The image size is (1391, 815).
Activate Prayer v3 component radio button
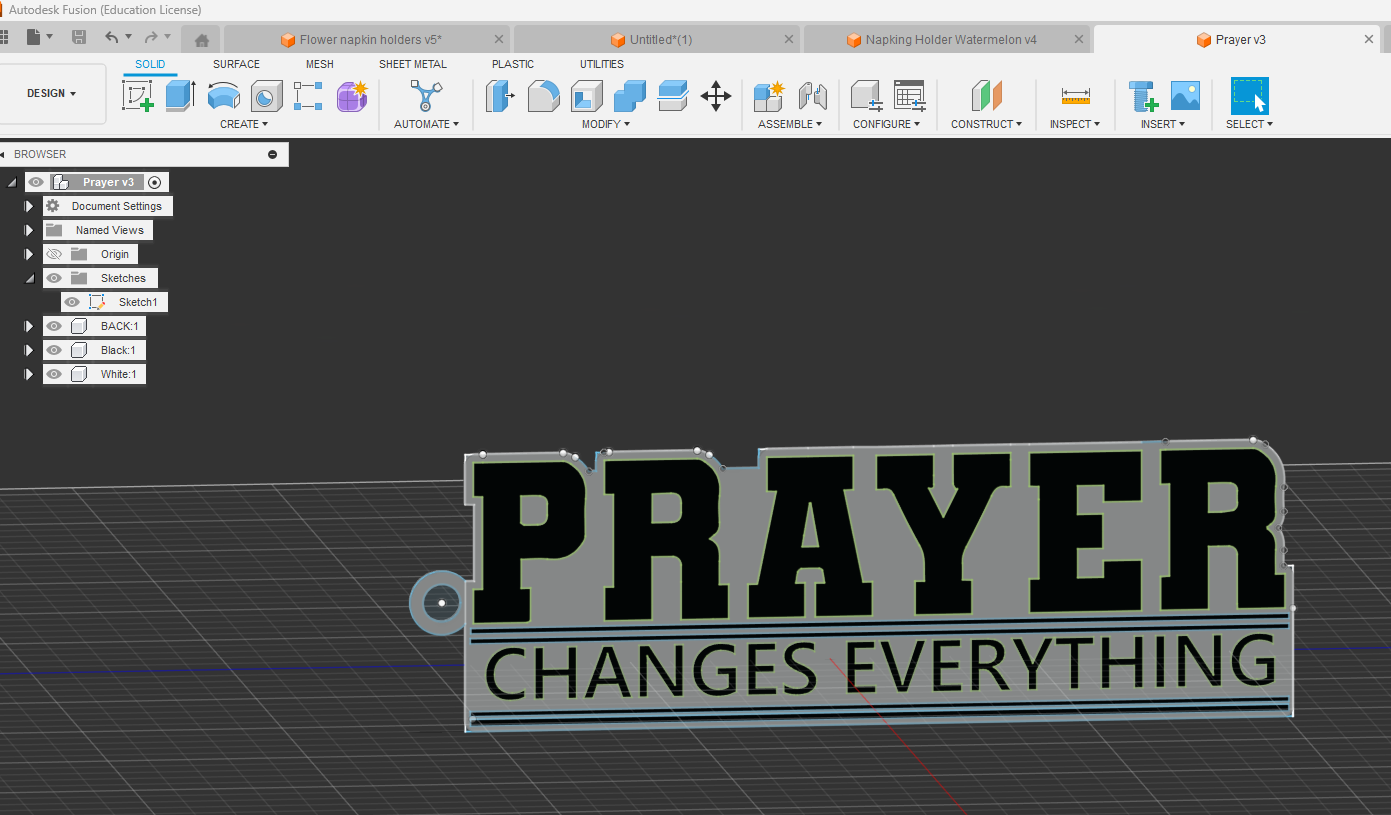(x=154, y=182)
